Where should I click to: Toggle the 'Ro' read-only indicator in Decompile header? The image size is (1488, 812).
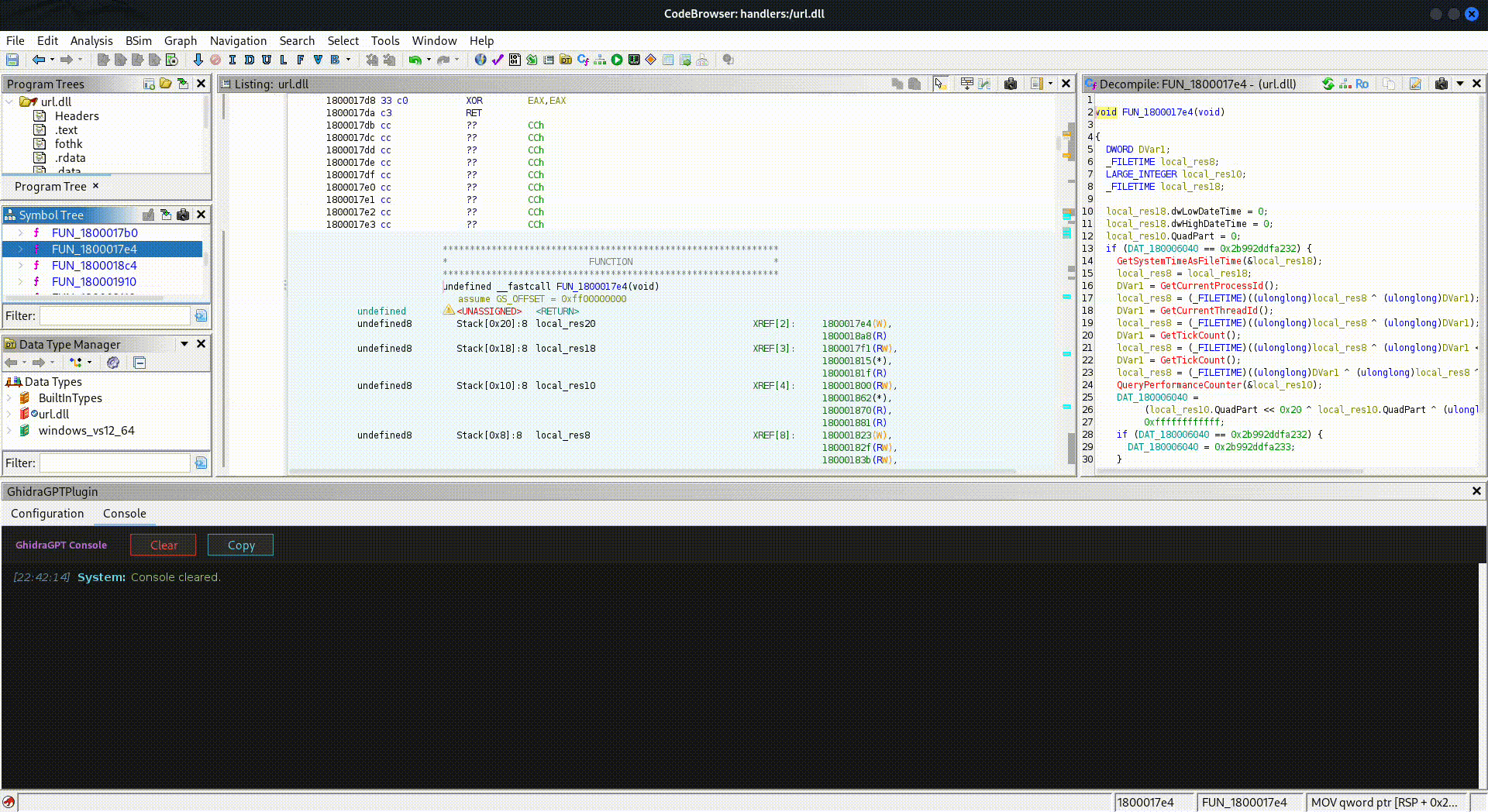tap(1362, 84)
